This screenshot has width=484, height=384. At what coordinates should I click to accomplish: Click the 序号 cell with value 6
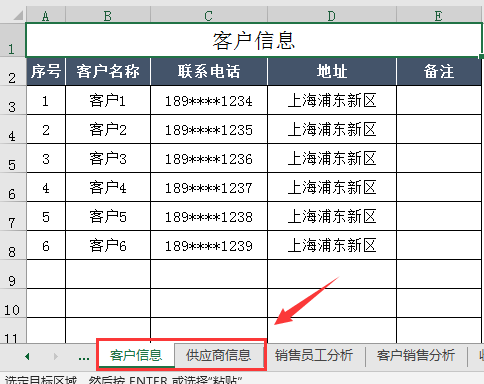(46, 245)
